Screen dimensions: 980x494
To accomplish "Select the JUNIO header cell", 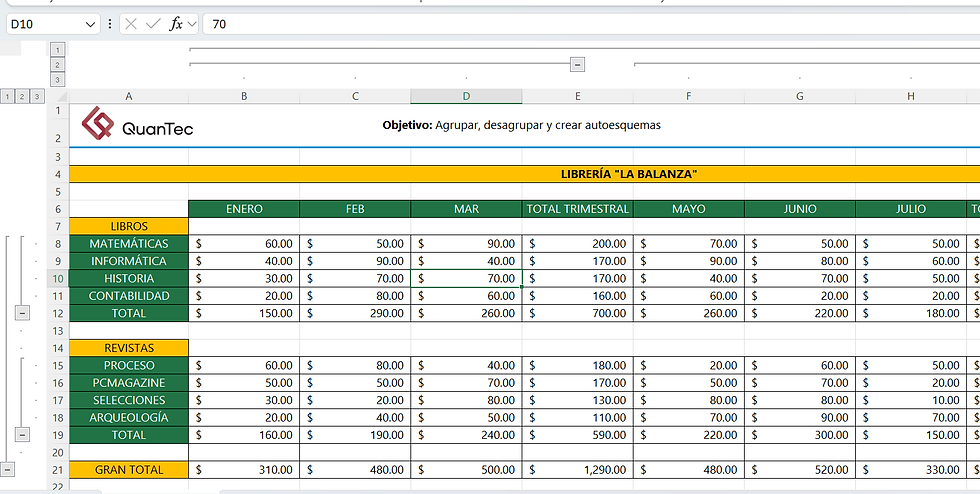I will (800, 209).
